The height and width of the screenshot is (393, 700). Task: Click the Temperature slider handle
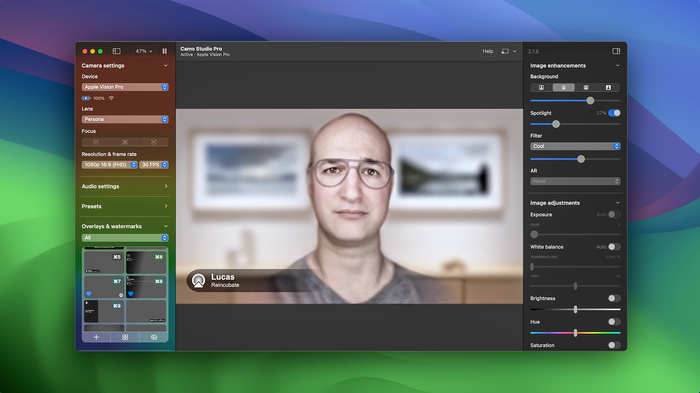pyautogui.click(x=532, y=267)
